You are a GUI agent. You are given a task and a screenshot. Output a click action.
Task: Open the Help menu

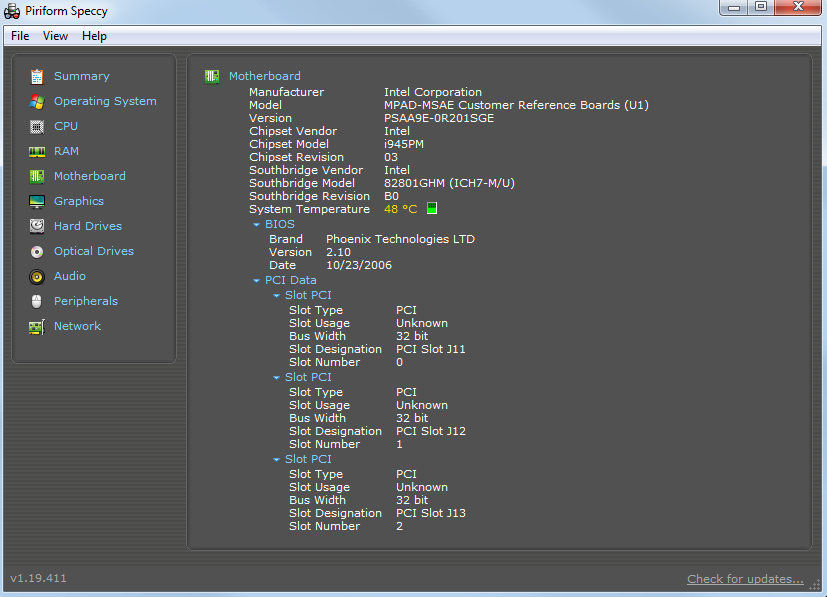(94, 36)
